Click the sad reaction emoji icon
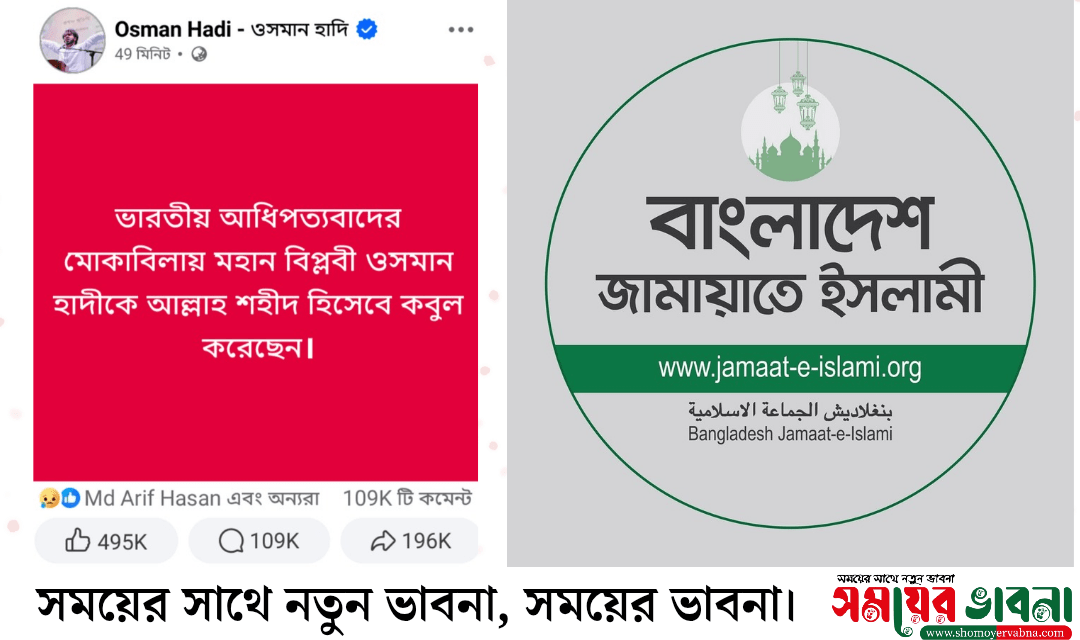The width and height of the screenshot is (1080, 640). 49,497
